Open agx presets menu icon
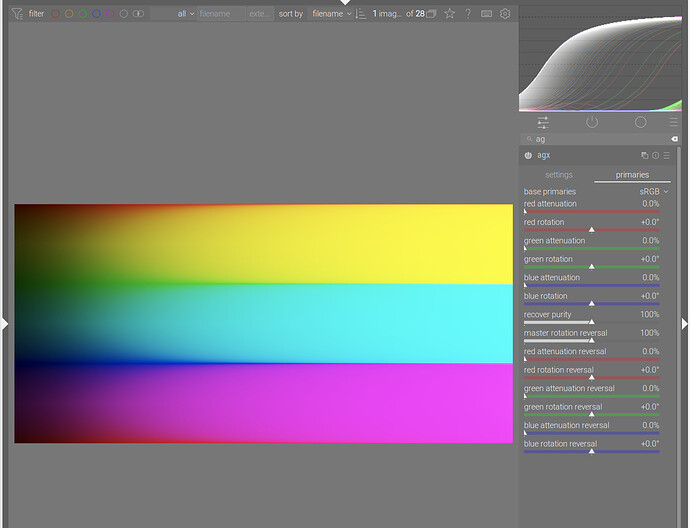The image size is (690, 528). click(x=667, y=155)
